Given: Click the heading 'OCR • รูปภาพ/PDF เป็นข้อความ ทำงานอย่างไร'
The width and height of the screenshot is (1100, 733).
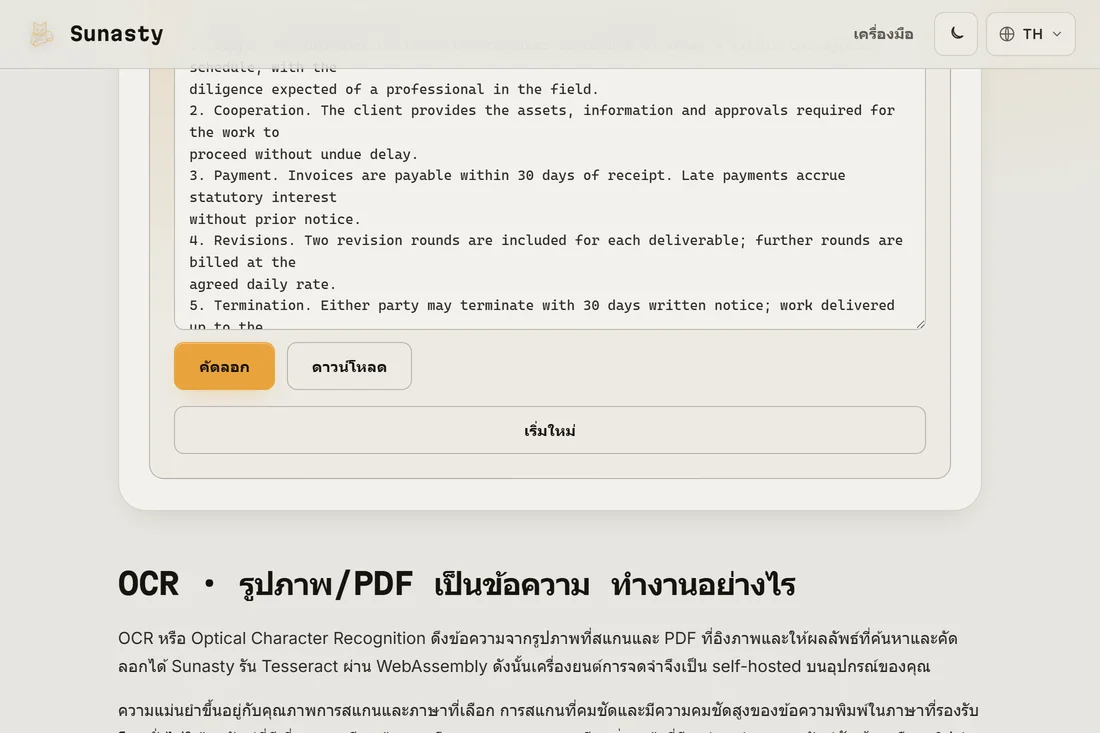Looking at the screenshot, I should coord(457,584).
